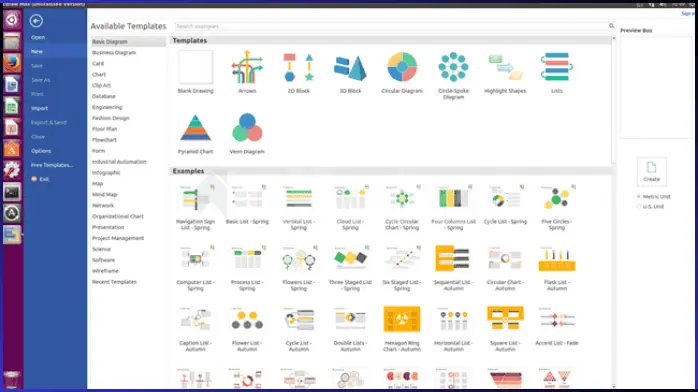Viewport: 698px width, 392px height.
Task: Select the Fashion Design category
Action: [x=111, y=118]
